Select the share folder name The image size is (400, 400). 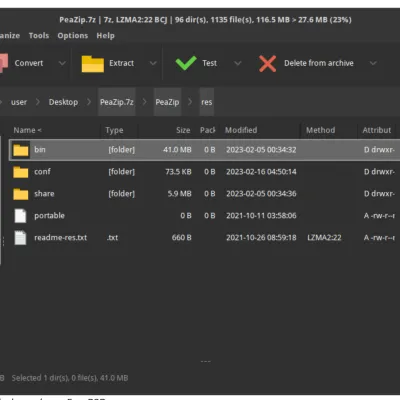[44, 194]
